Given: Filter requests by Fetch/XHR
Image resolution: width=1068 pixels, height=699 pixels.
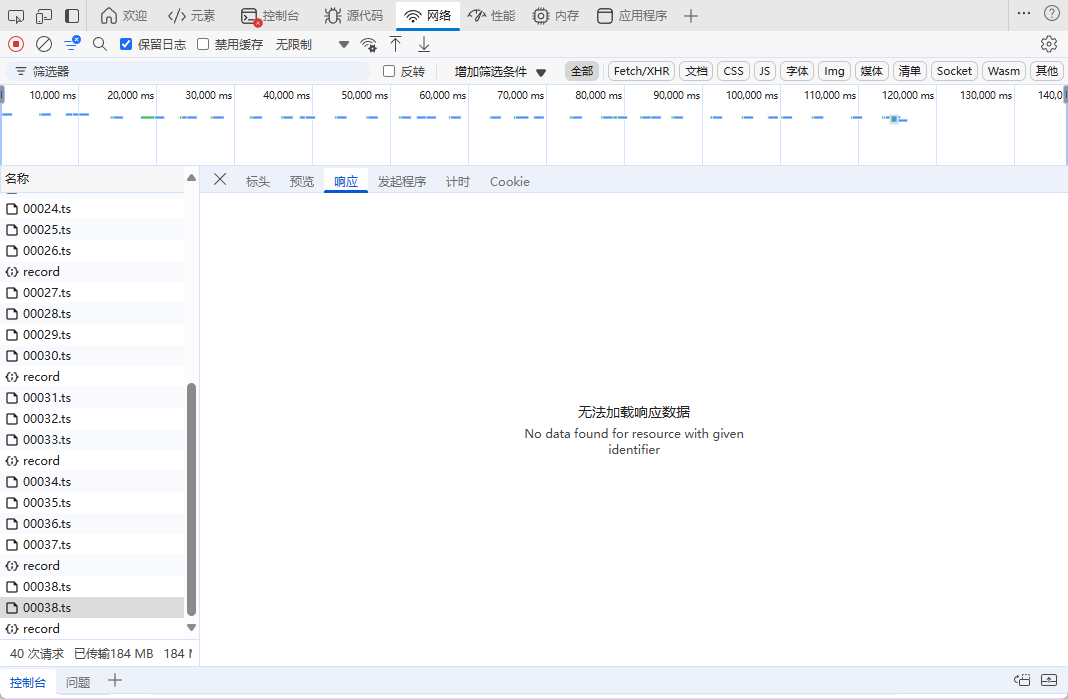Looking at the screenshot, I should click(642, 71).
